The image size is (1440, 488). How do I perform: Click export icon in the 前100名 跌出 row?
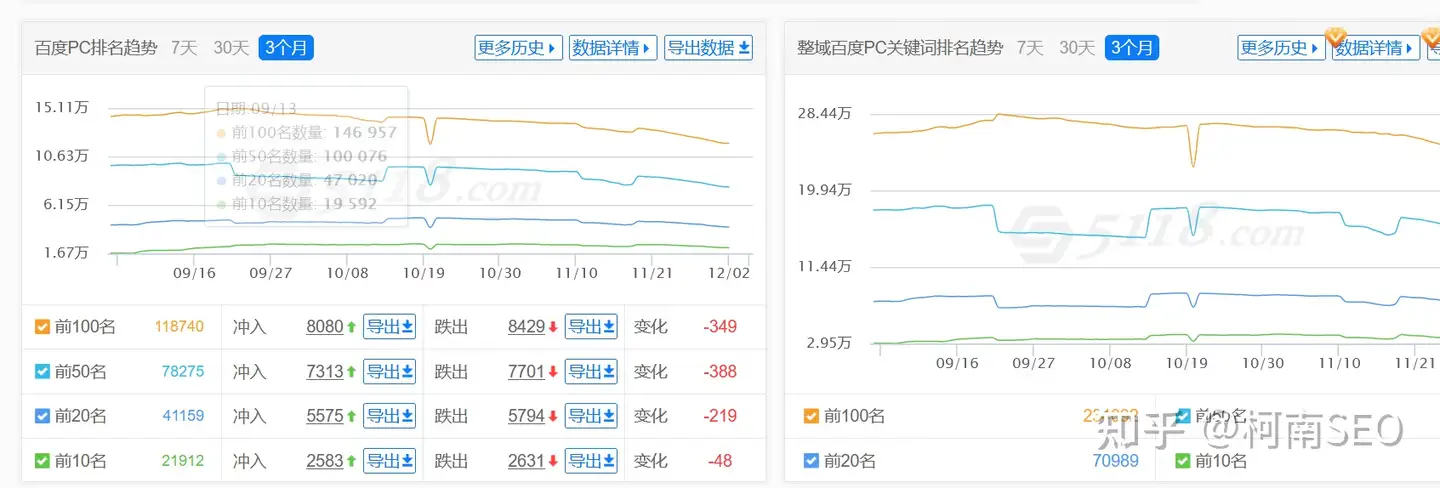point(591,327)
